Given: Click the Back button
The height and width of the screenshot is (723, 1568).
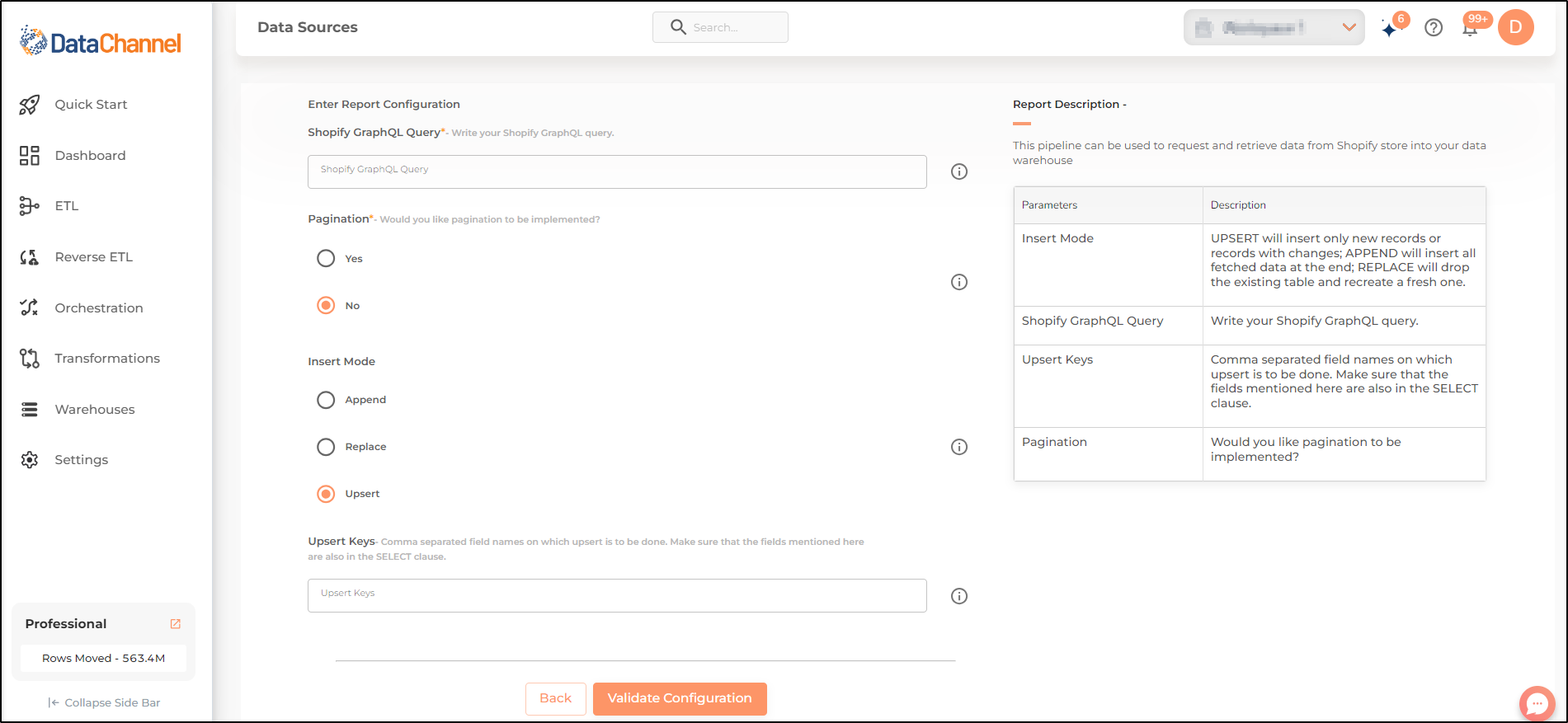Looking at the screenshot, I should coord(555,698).
